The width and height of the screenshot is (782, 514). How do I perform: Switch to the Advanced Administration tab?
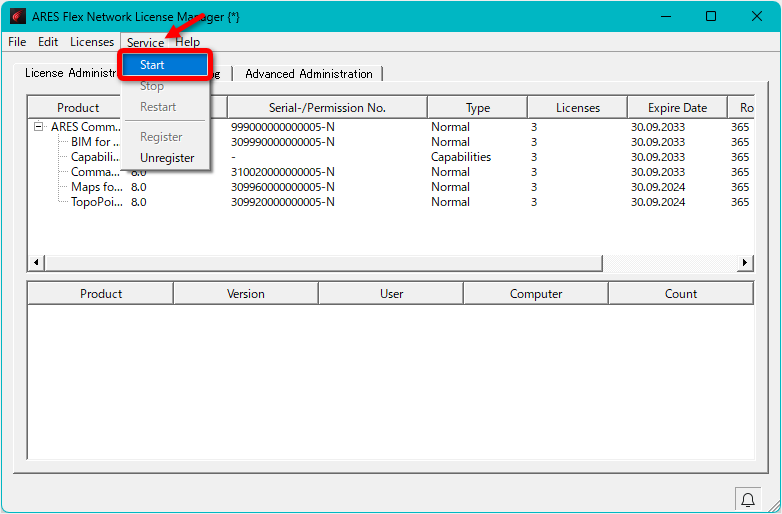[x=309, y=74]
